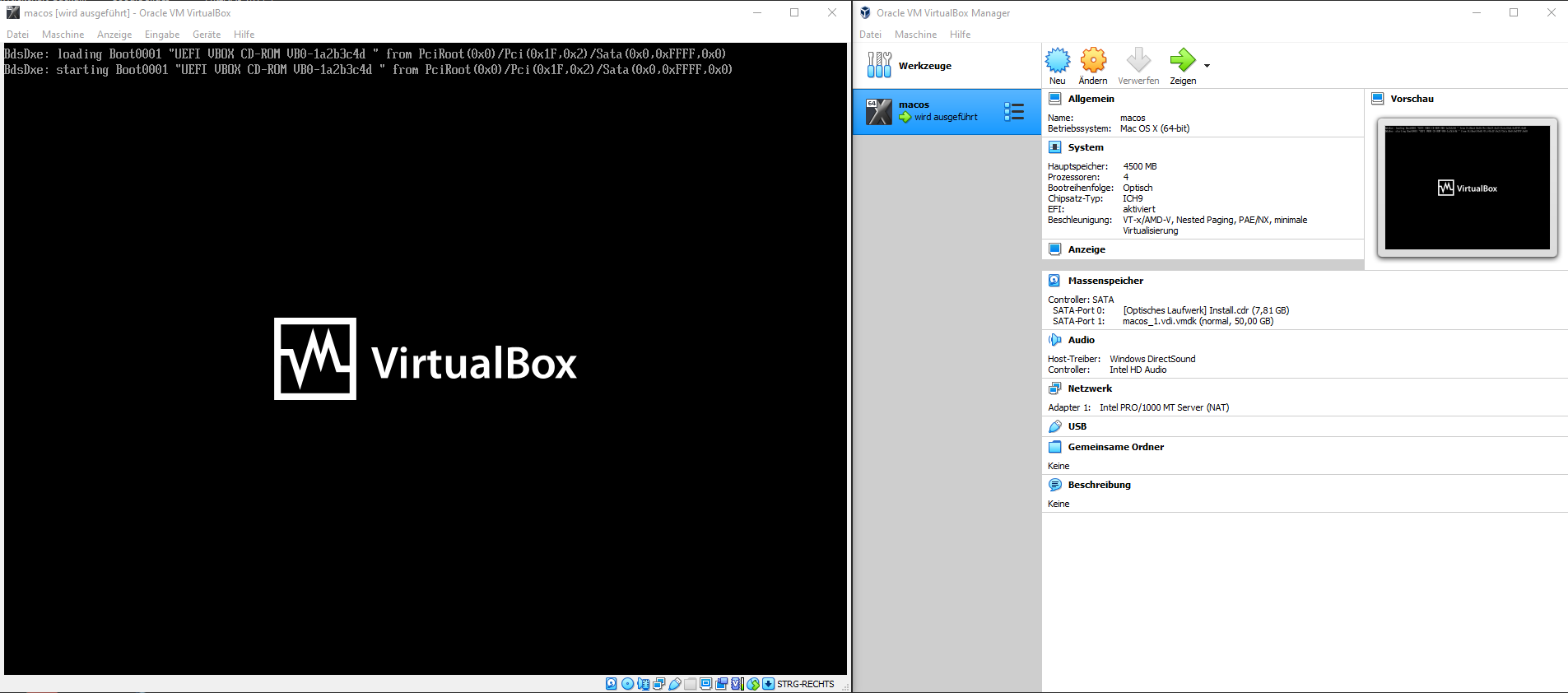Click the System section chip icon
The width and height of the screenshot is (1568, 693).
pos(1054,147)
